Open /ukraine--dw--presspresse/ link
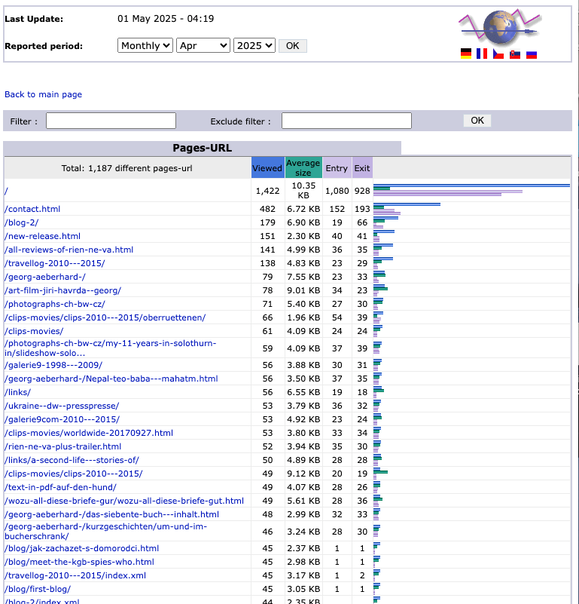This screenshot has height=604, width=579. (x=62, y=406)
